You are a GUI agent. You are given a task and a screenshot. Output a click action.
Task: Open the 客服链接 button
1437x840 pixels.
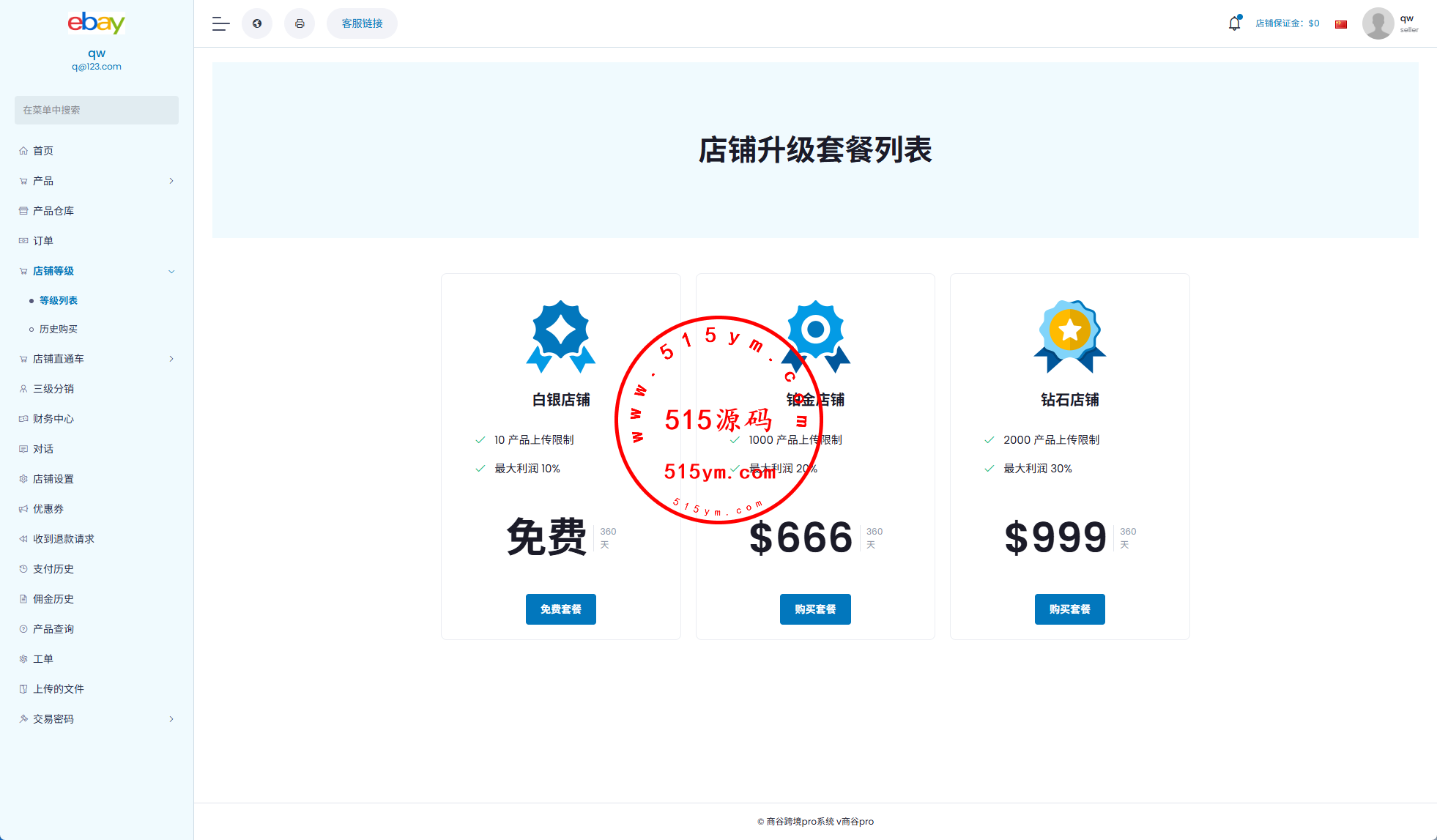click(362, 23)
